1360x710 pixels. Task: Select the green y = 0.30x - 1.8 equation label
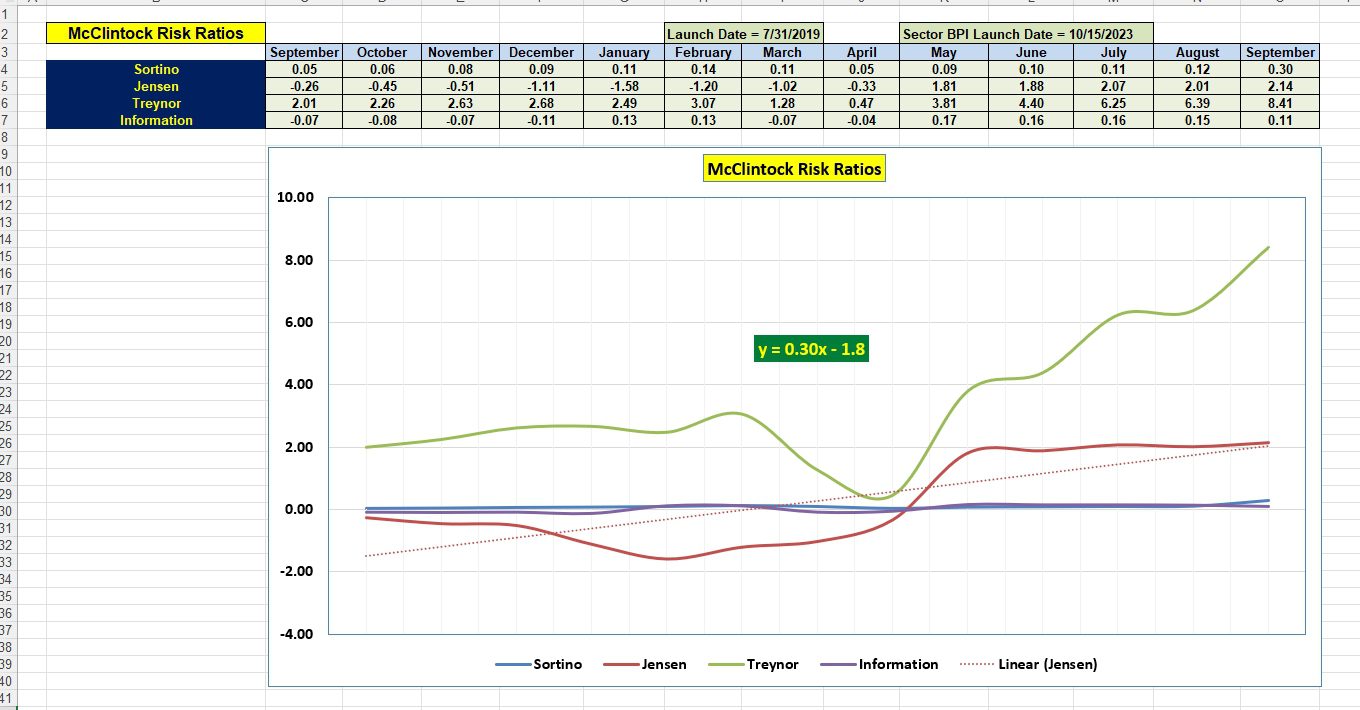811,349
